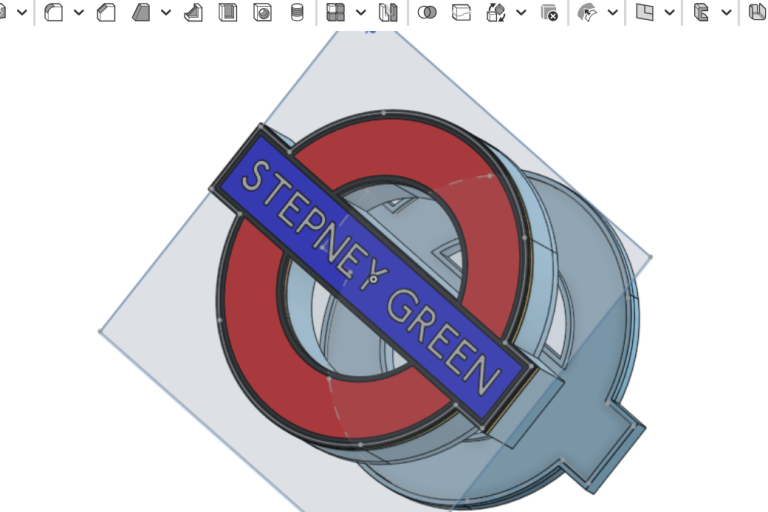The image size is (768, 512).
Task: Select the Transform tool
Action: click(x=496, y=12)
